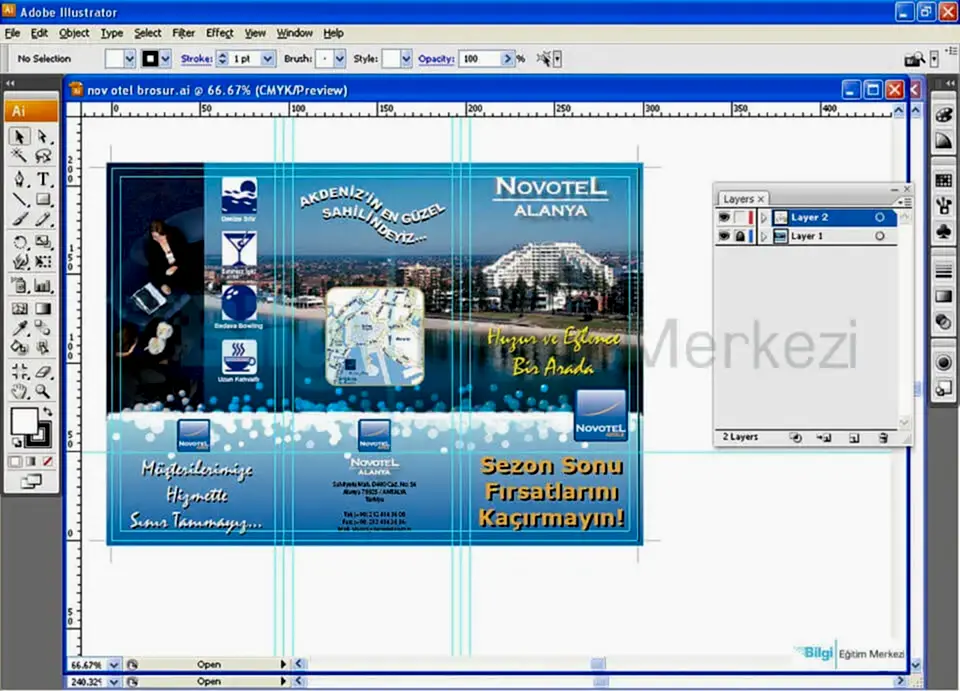Open the stroke weight dropdown
The image size is (960, 691).
pos(267,59)
